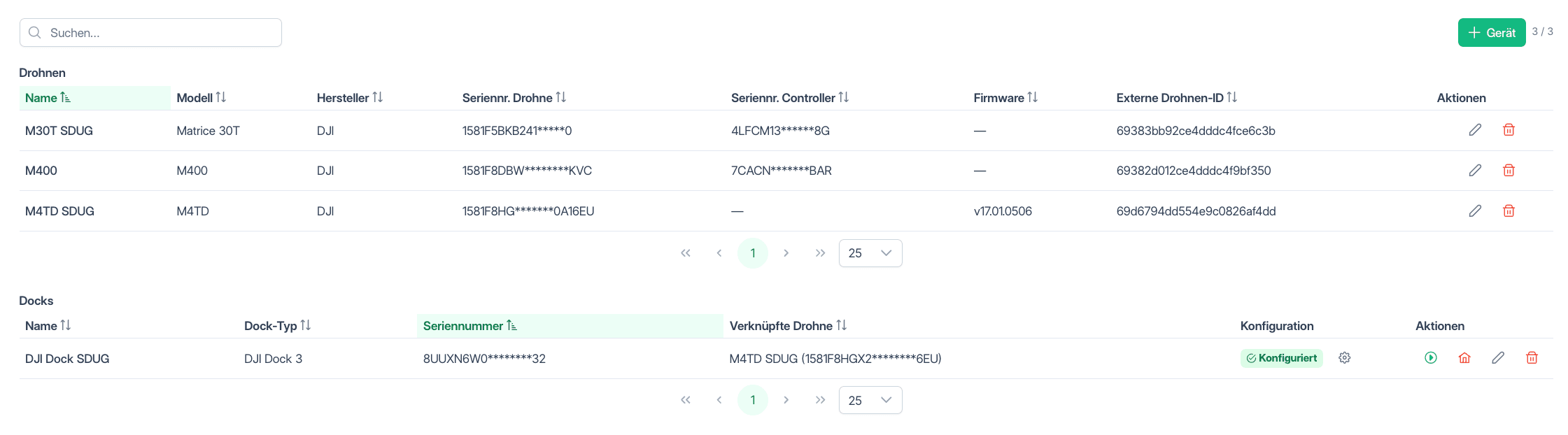Edit the M4TD SDUG drone

[x=1475, y=211]
